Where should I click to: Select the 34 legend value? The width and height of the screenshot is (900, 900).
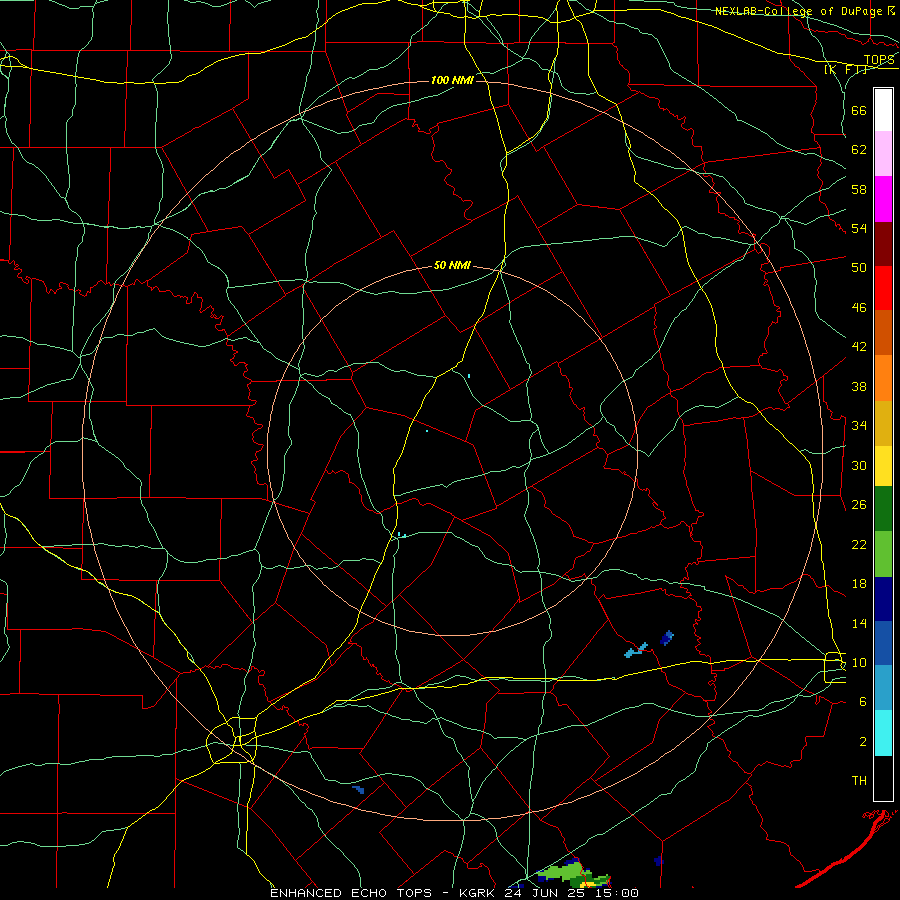coord(859,425)
